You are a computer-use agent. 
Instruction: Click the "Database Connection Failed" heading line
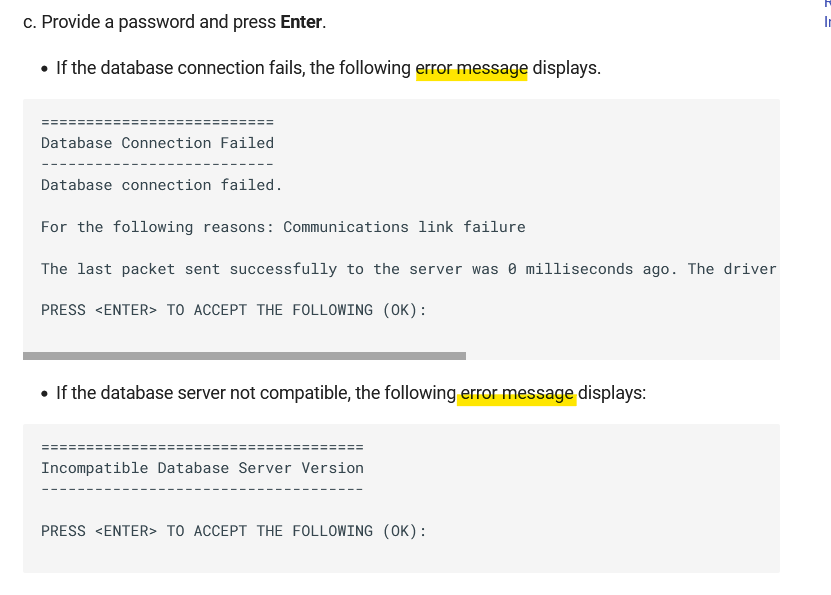[x=157, y=143]
